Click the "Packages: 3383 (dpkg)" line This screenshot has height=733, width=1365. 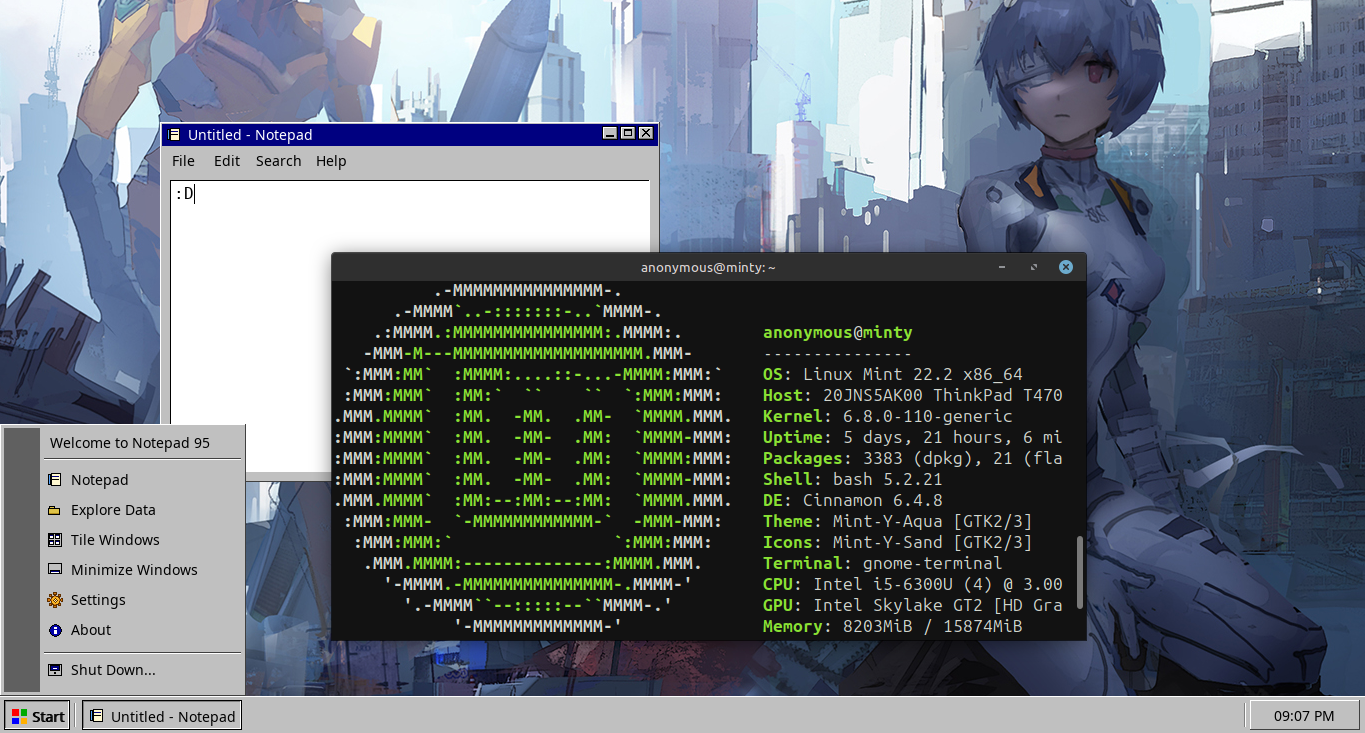[913, 459]
